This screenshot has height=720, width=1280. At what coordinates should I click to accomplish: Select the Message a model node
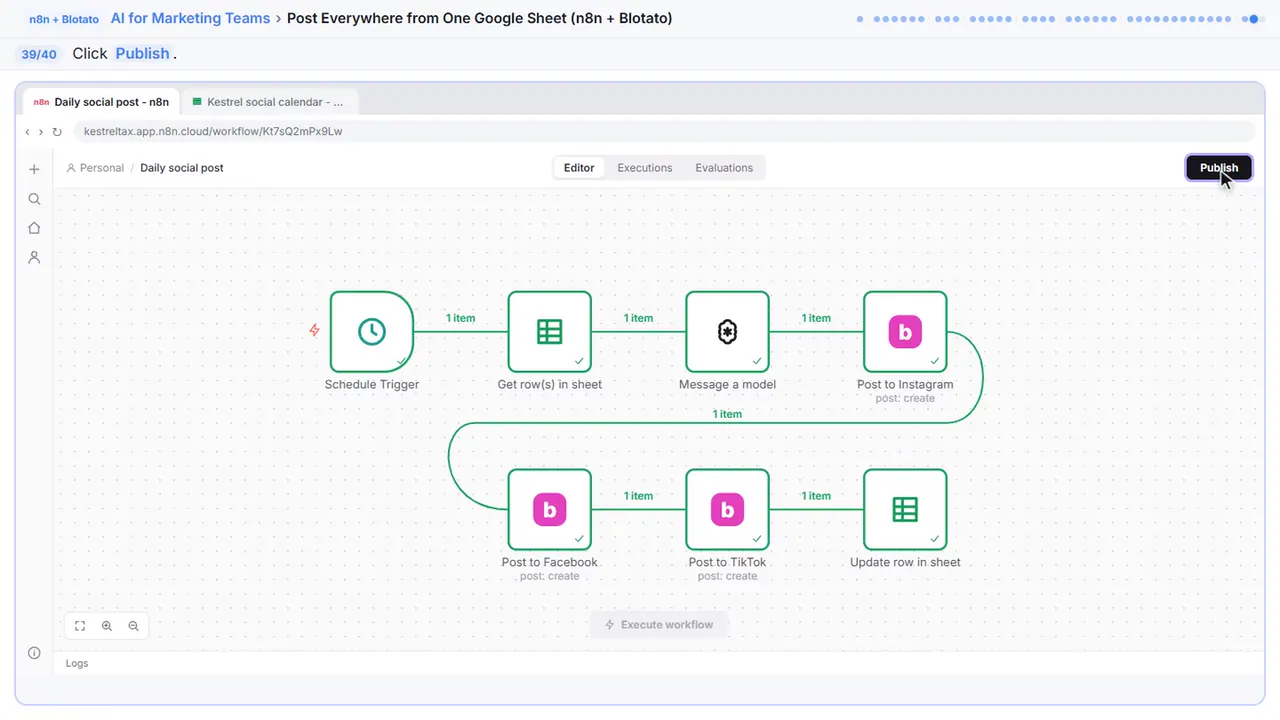727,332
